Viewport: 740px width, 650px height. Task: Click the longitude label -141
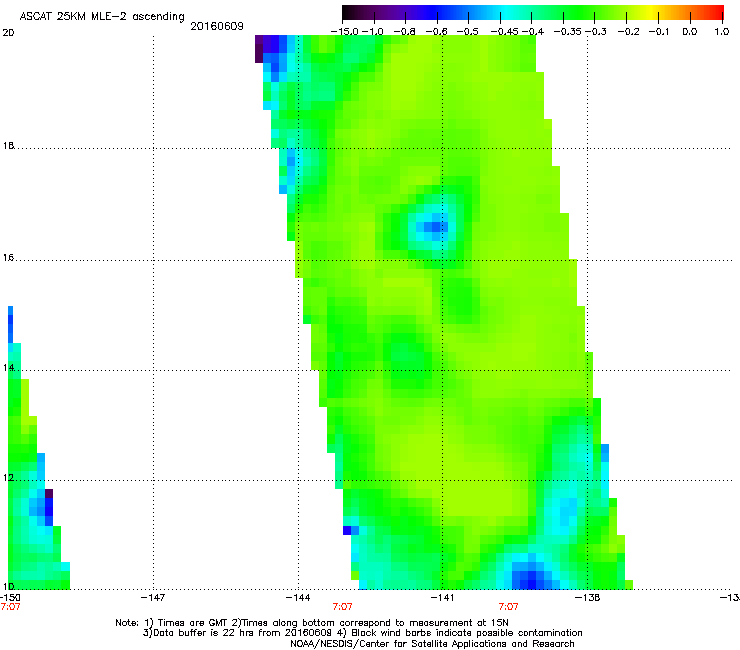coord(442,598)
